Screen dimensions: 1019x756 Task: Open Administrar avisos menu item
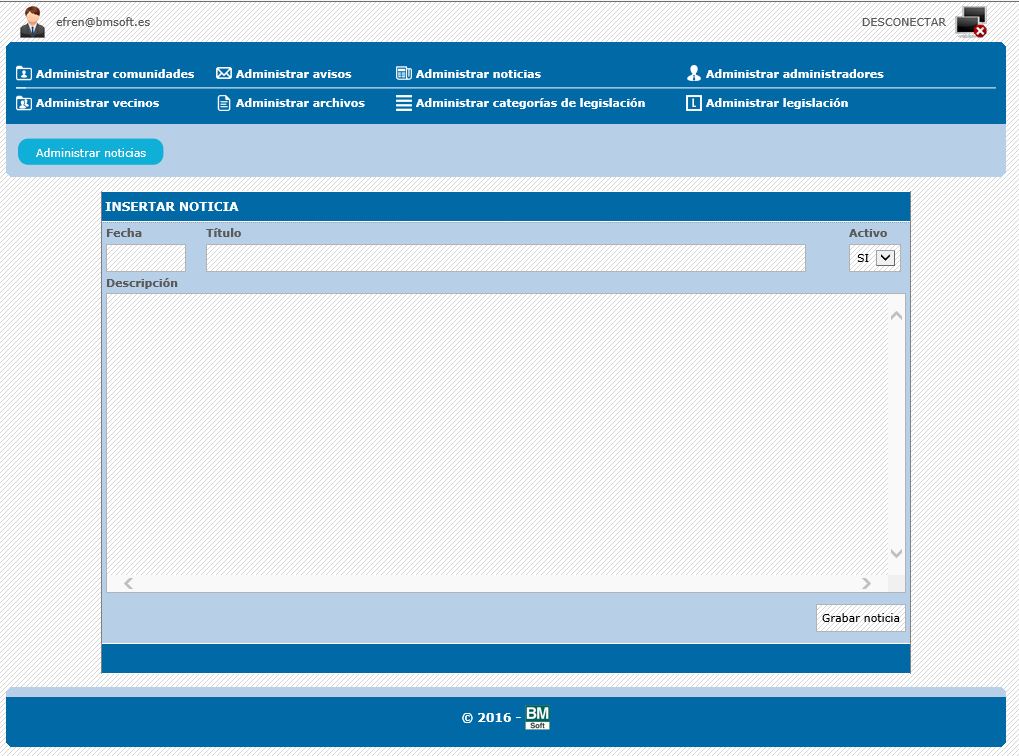click(x=293, y=74)
